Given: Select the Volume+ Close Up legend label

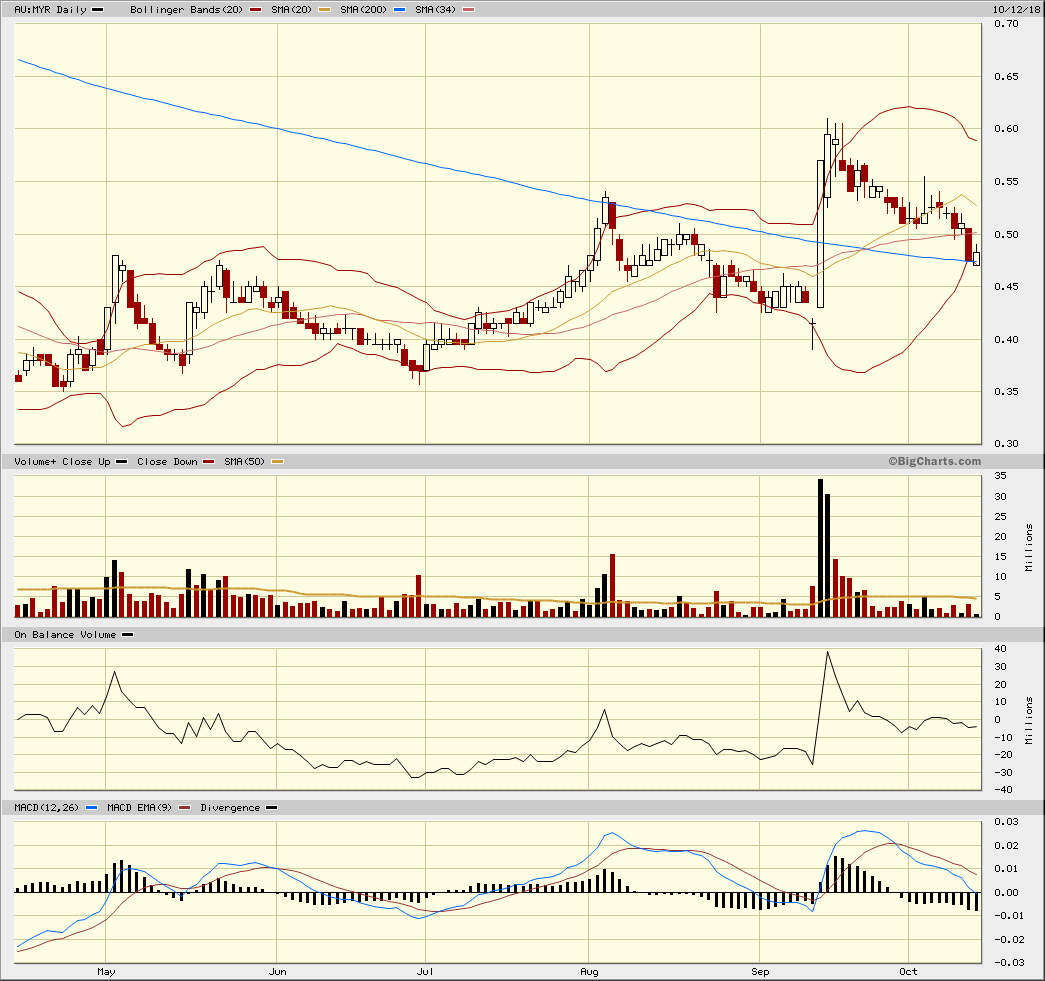Looking at the screenshot, I should coord(62,461).
